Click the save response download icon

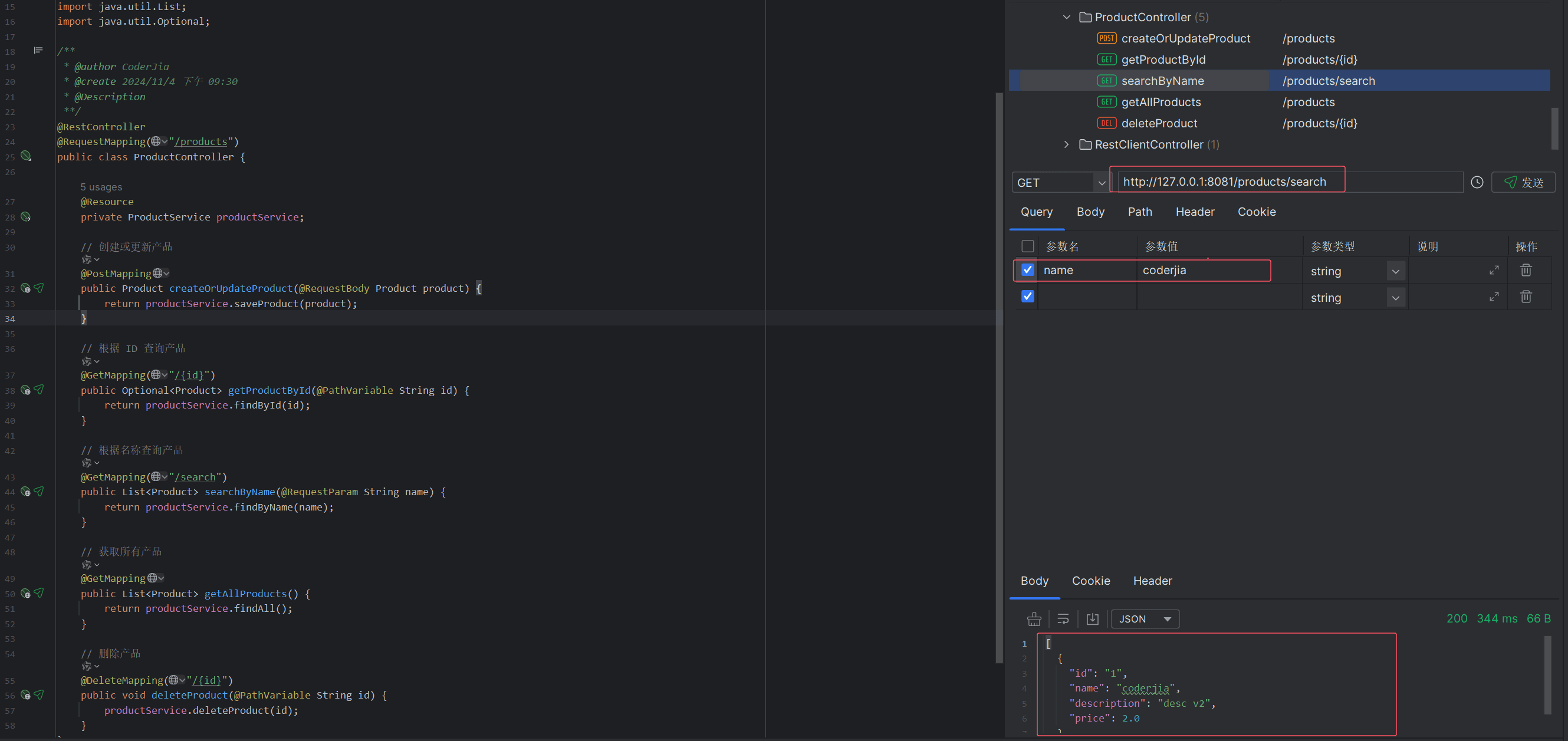1092,619
